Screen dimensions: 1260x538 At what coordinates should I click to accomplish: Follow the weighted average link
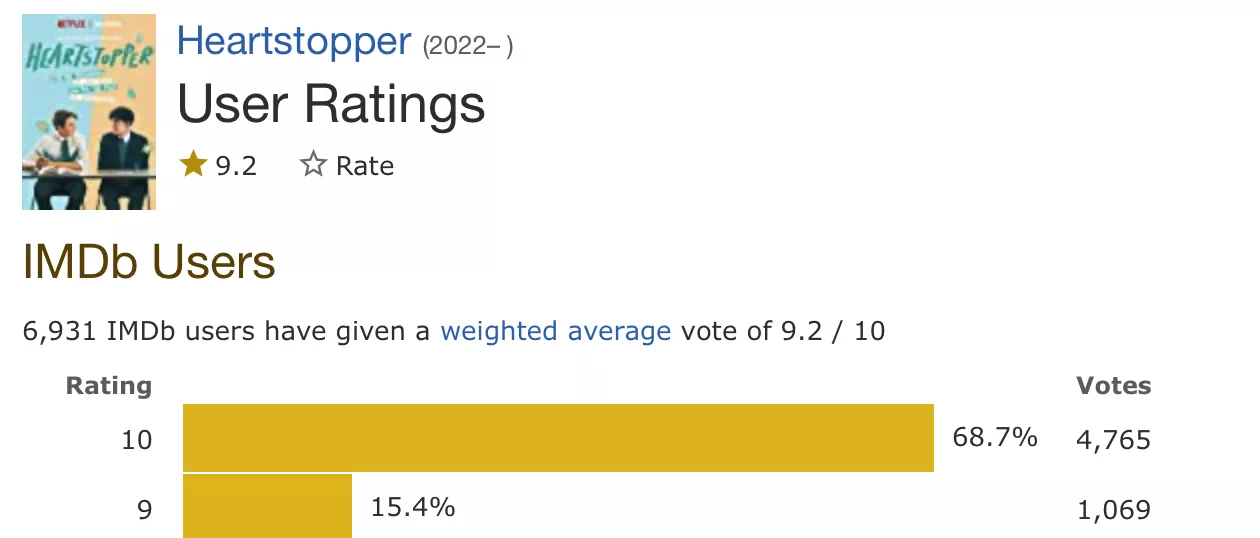click(x=556, y=331)
